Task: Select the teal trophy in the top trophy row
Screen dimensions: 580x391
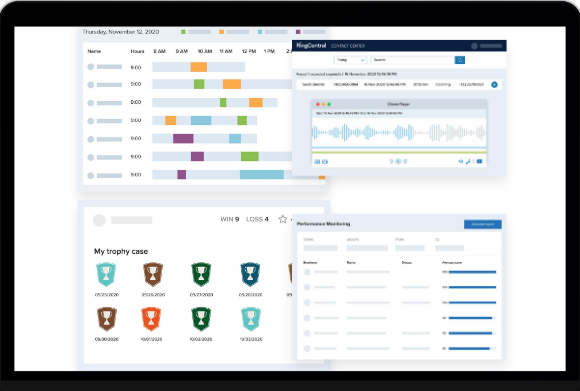Action: [106, 274]
